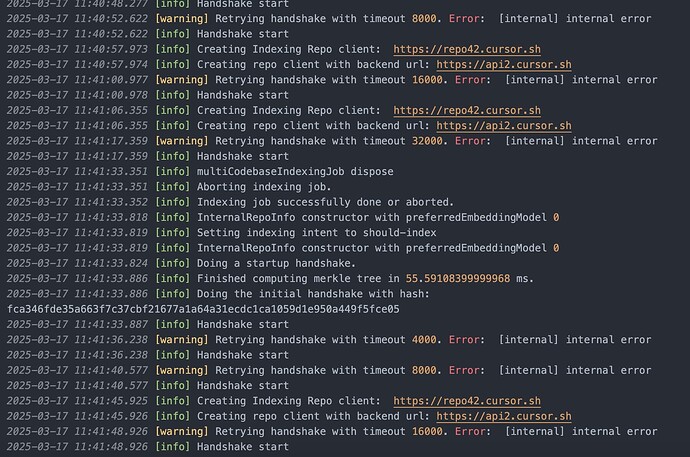Follow the repo42.cursor.sh link at 11:41:06.355
This screenshot has width=690, height=457.
pyautogui.click(x=467, y=110)
